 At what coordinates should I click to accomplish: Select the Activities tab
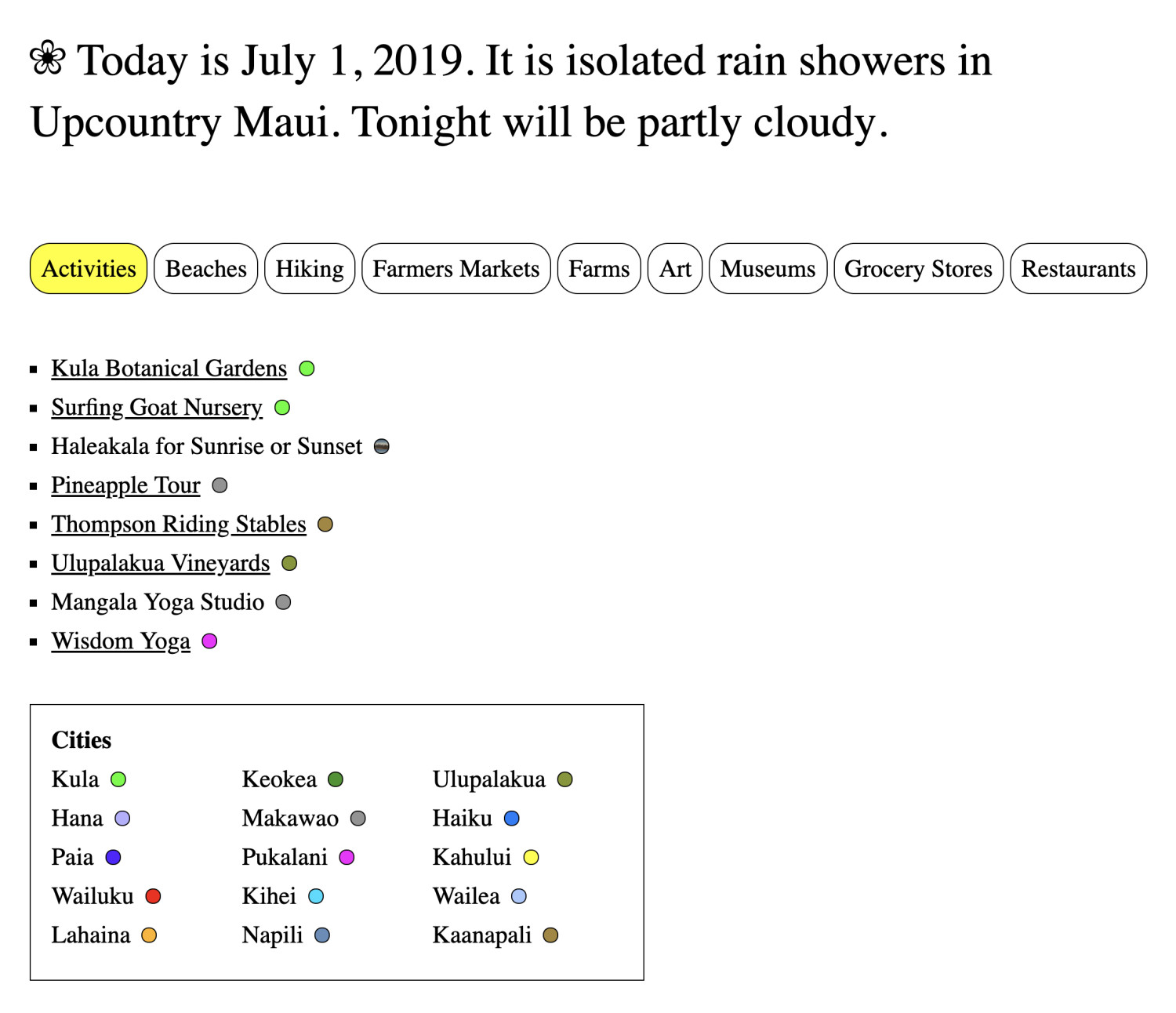(x=89, y=269)
